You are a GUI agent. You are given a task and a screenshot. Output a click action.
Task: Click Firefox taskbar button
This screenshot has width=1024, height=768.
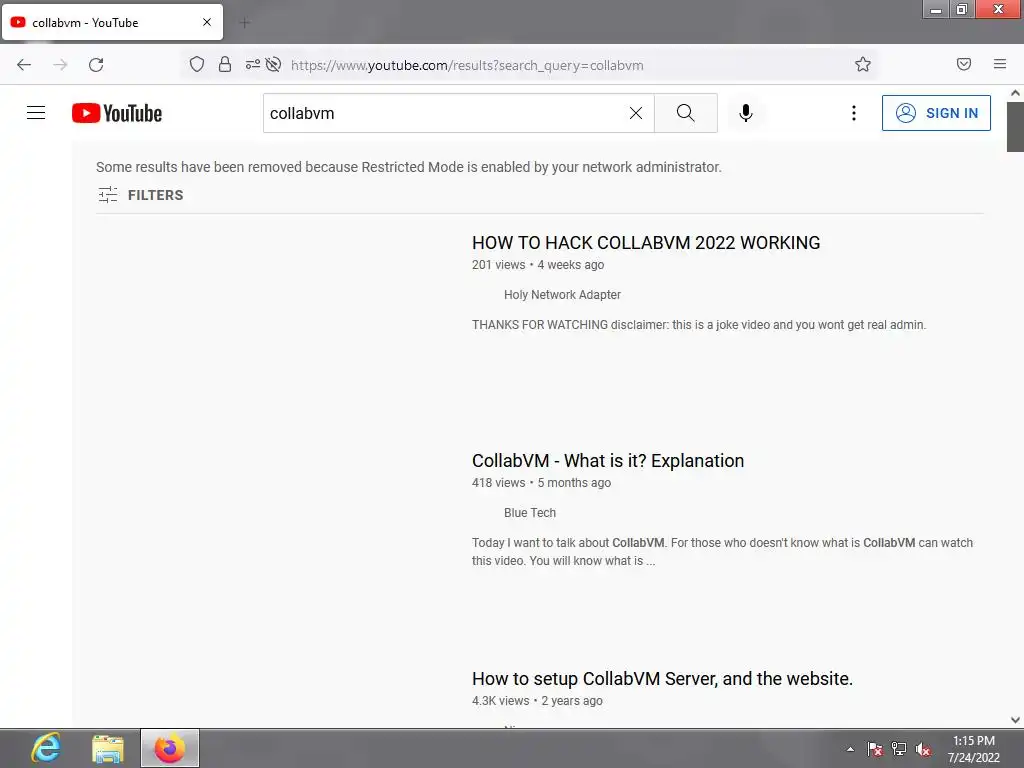pyautogui.click(x=170, y=748)
